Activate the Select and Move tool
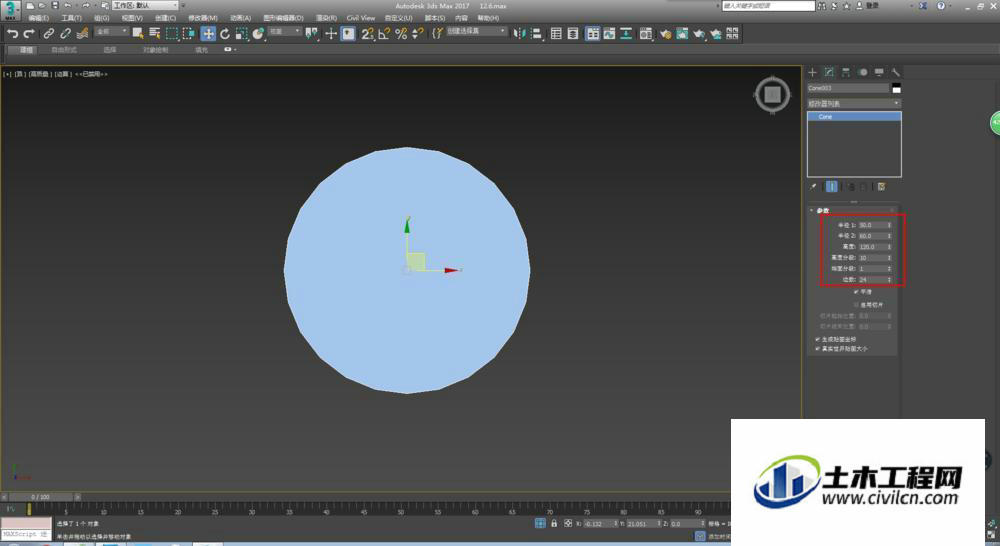The image size is (1000, 546). point(208,34)
